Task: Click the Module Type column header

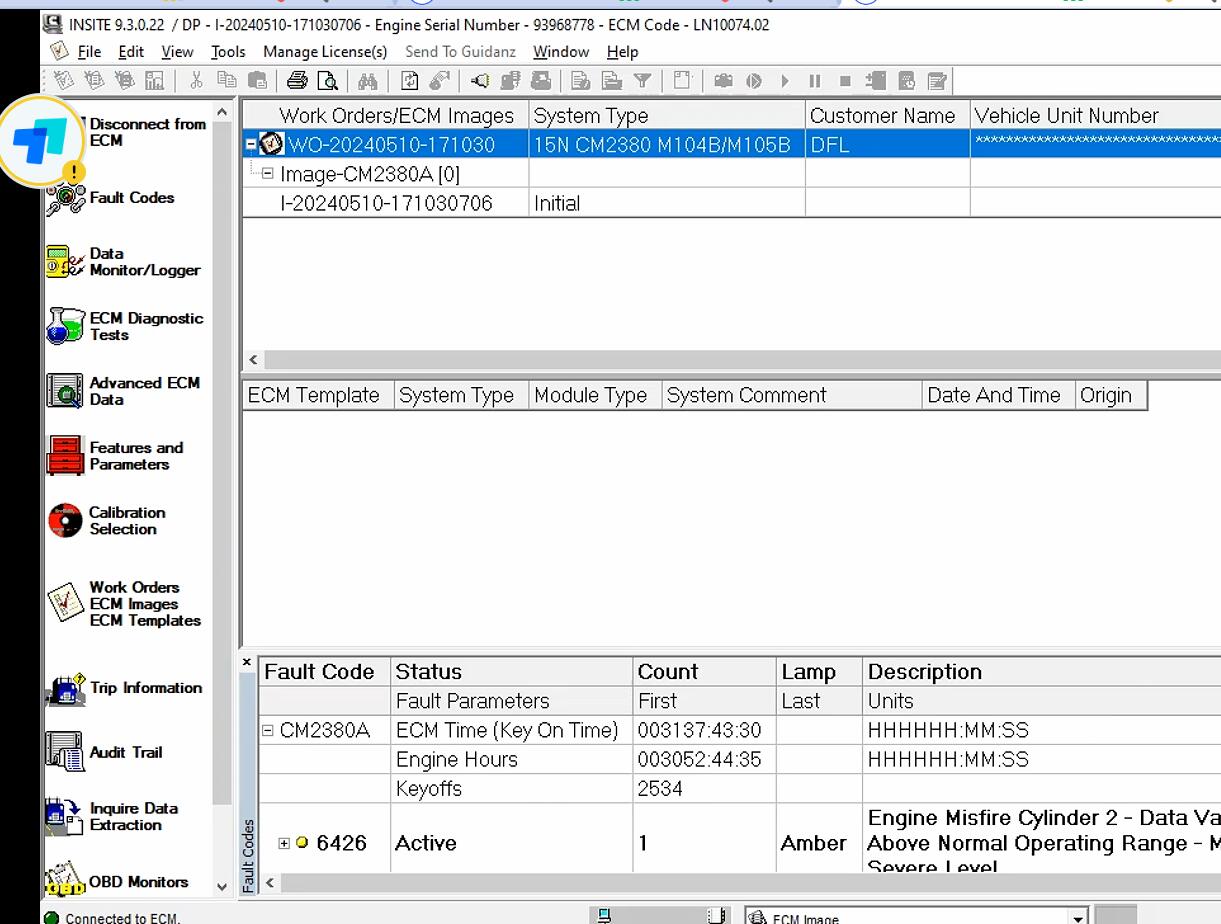Action: click(596, 395)
